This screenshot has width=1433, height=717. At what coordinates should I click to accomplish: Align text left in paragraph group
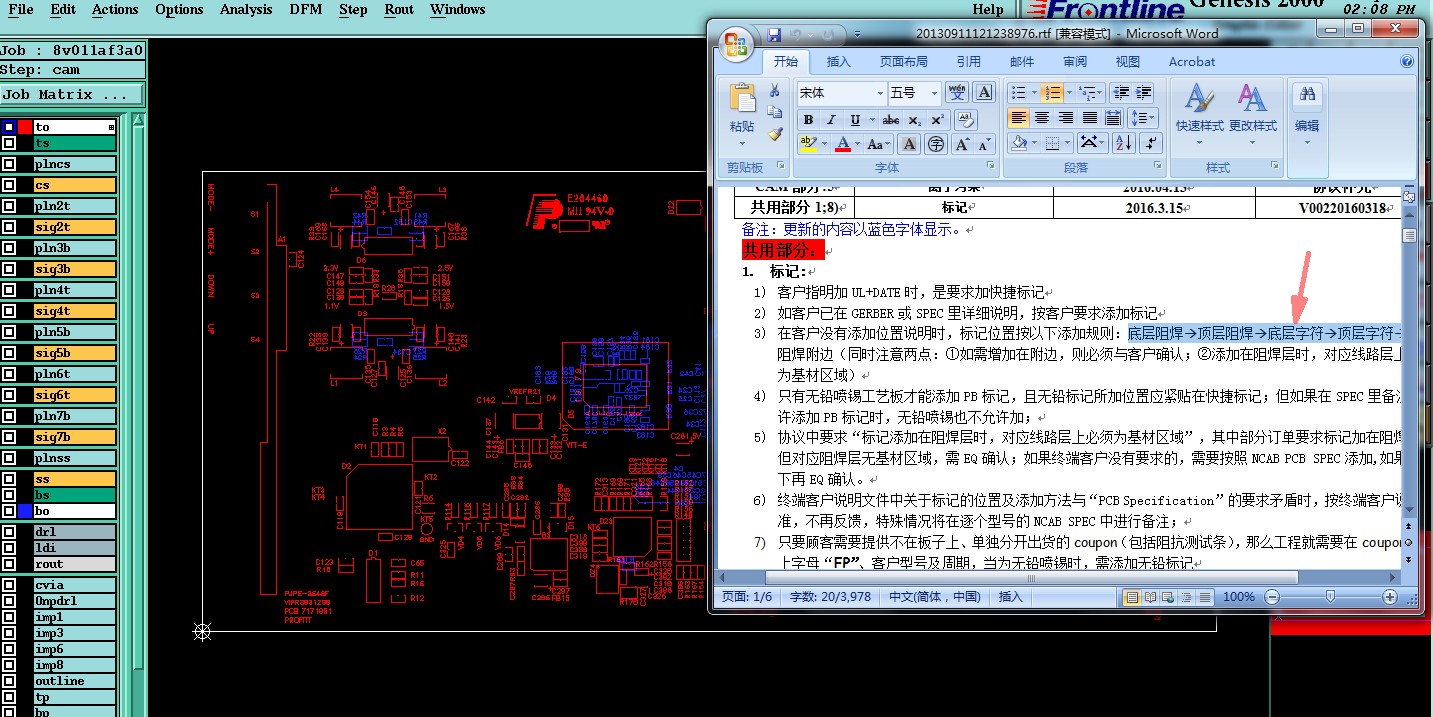(x=1018, y=118)
